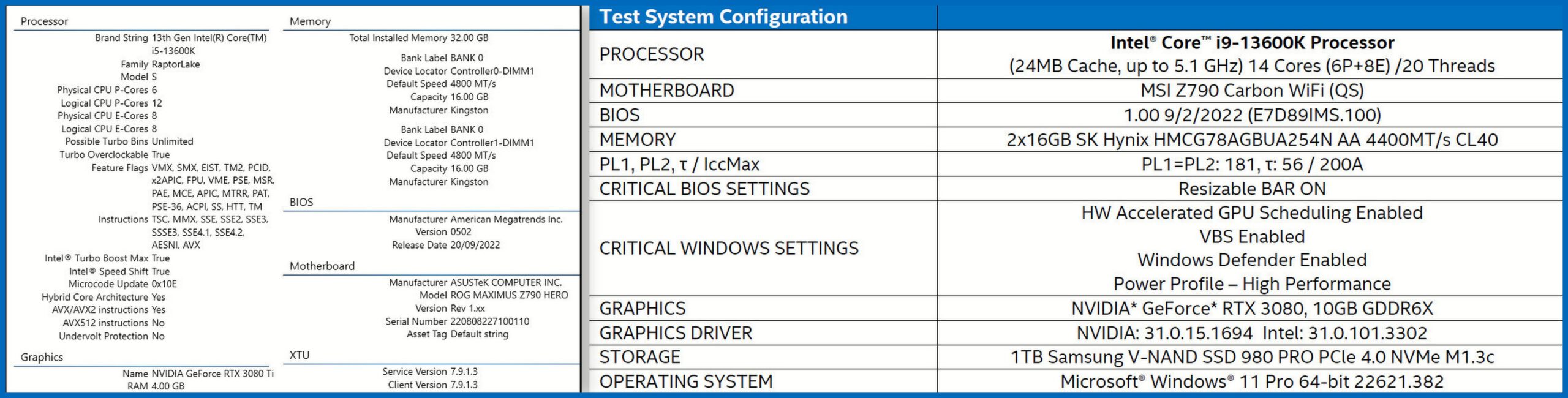This screenshot has height=398, width=1568.
Task: Click the Microcode Update value 0x10E
Action: (164, 284)
